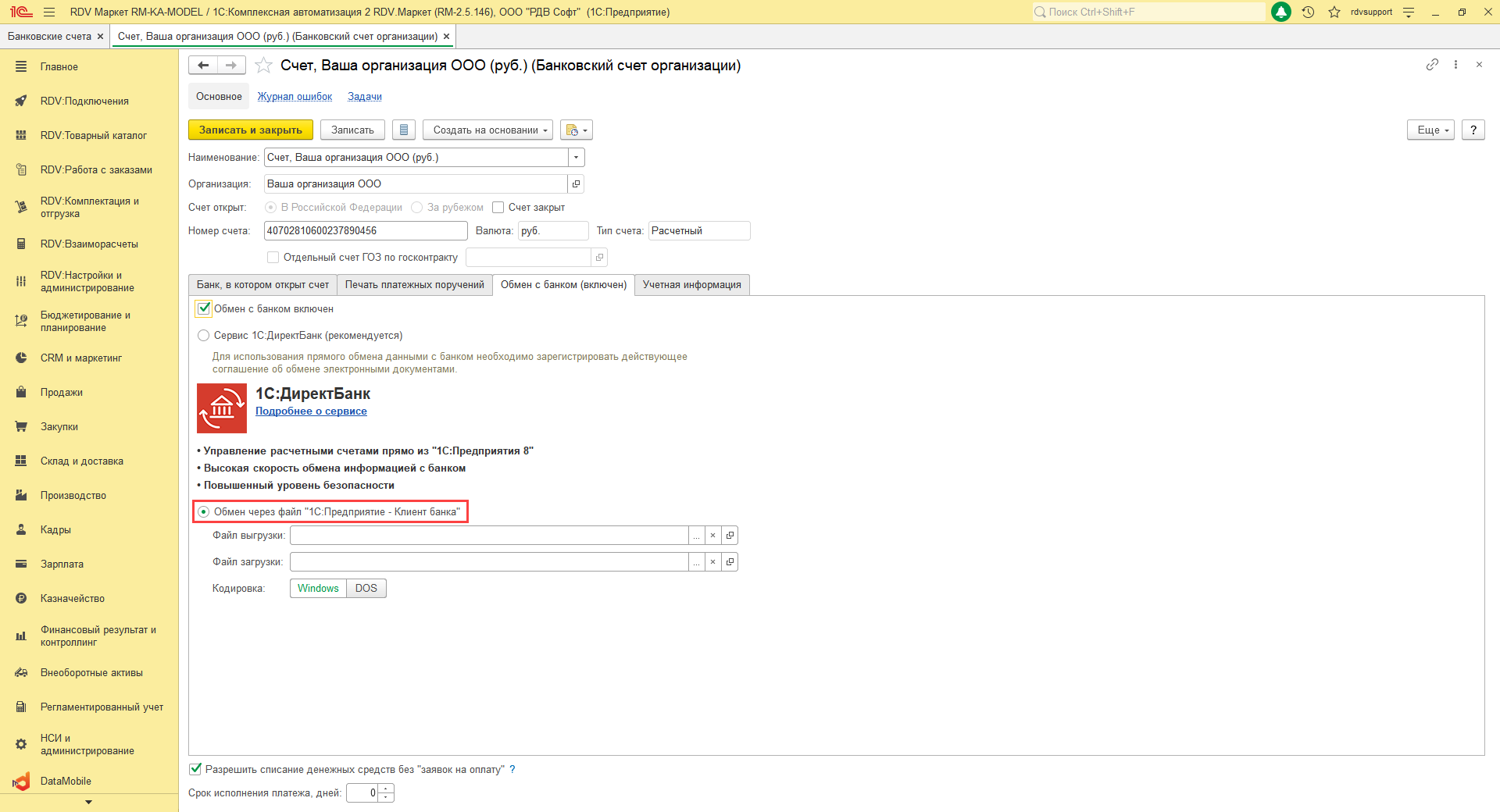The height and width of the screenshot is (812, 1500).
Task: Open the Организация field link icon
Action: point(576,184)
